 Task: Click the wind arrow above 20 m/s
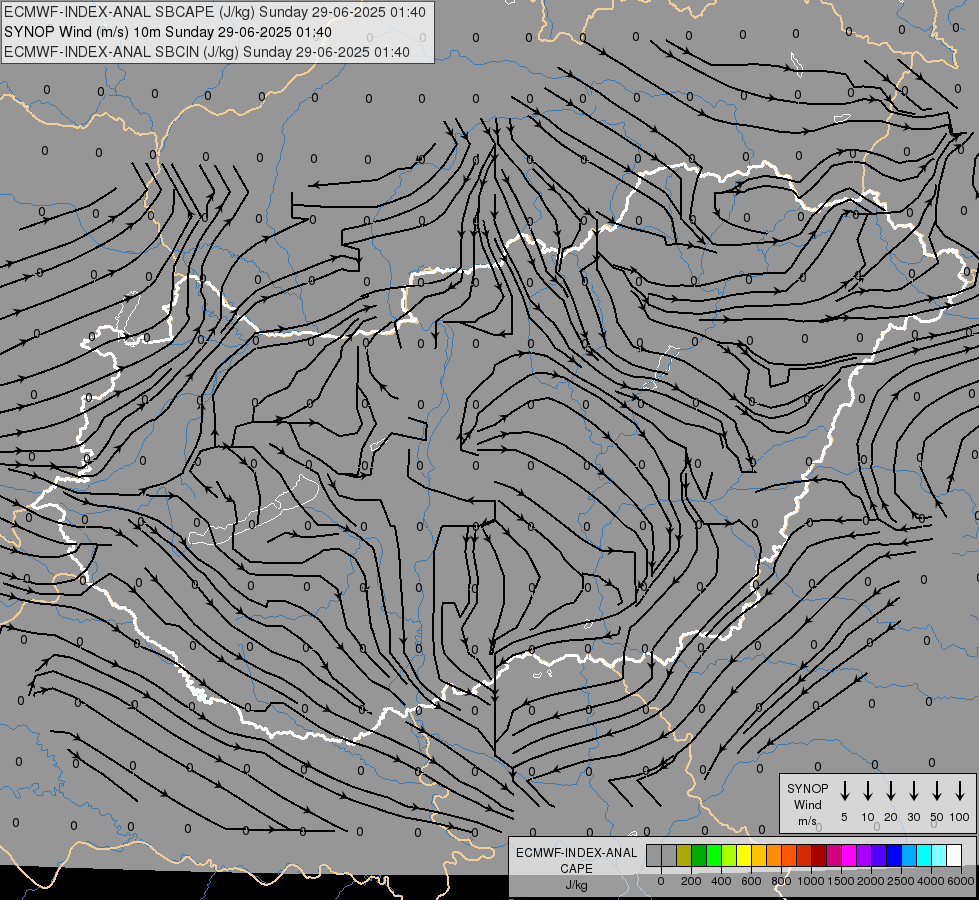coord(891,791)
